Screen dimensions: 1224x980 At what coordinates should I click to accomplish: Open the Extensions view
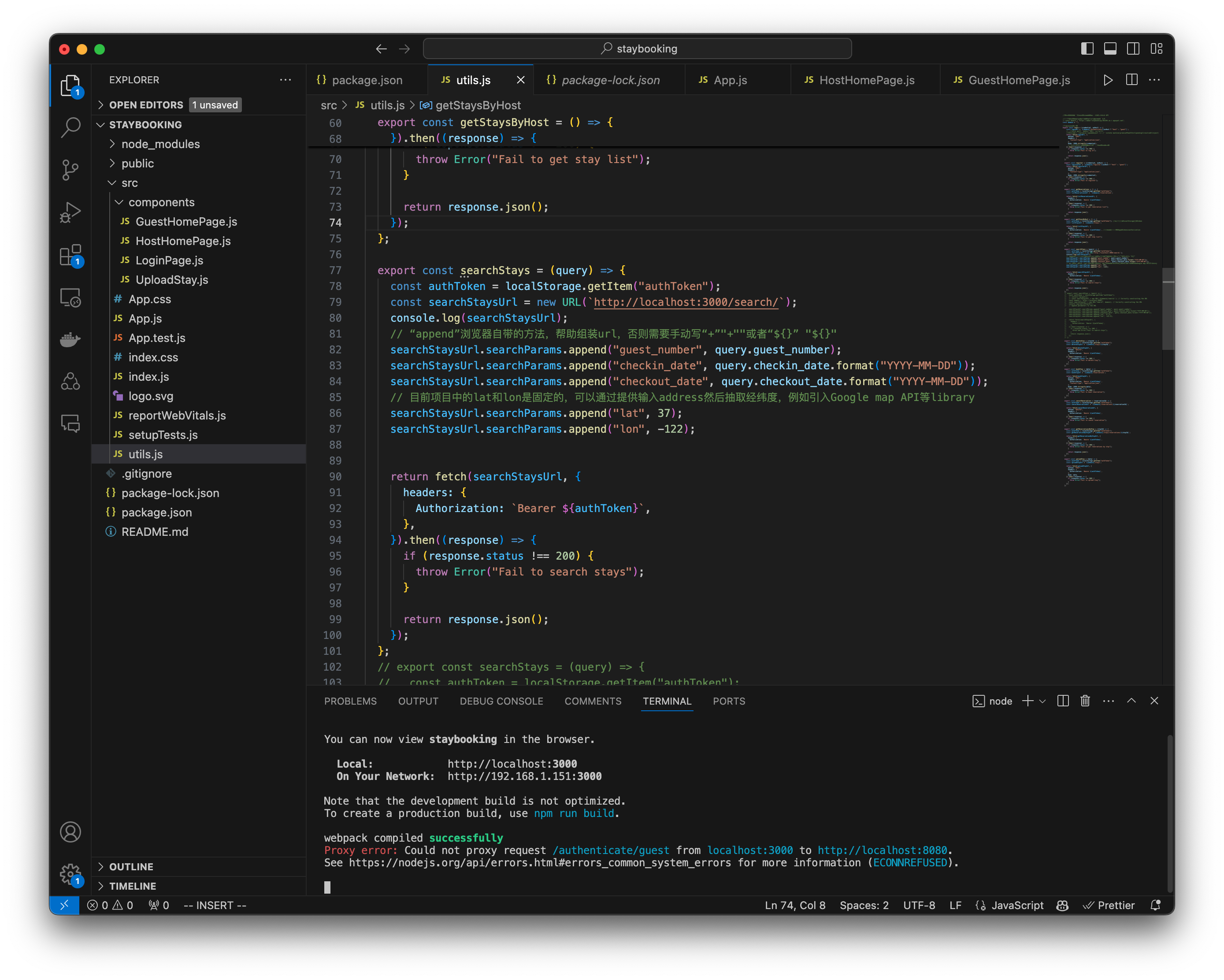coord(70,255)
